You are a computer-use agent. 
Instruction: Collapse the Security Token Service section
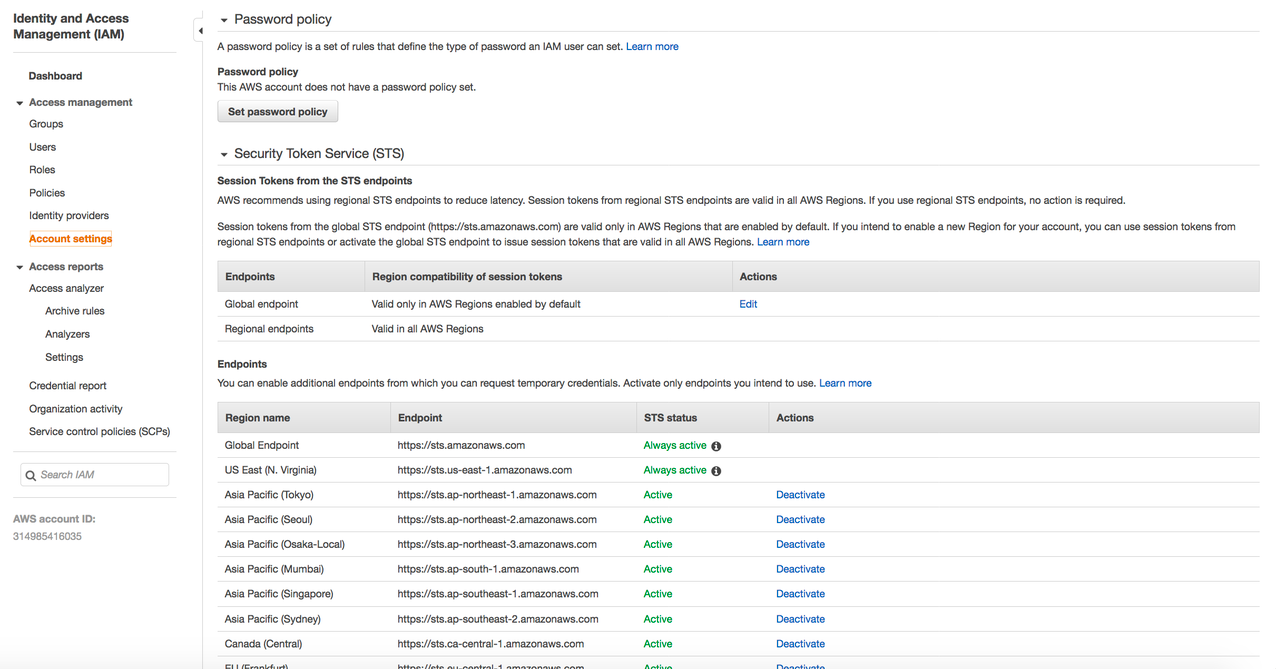pyautogui.click(x=224, y=154)
